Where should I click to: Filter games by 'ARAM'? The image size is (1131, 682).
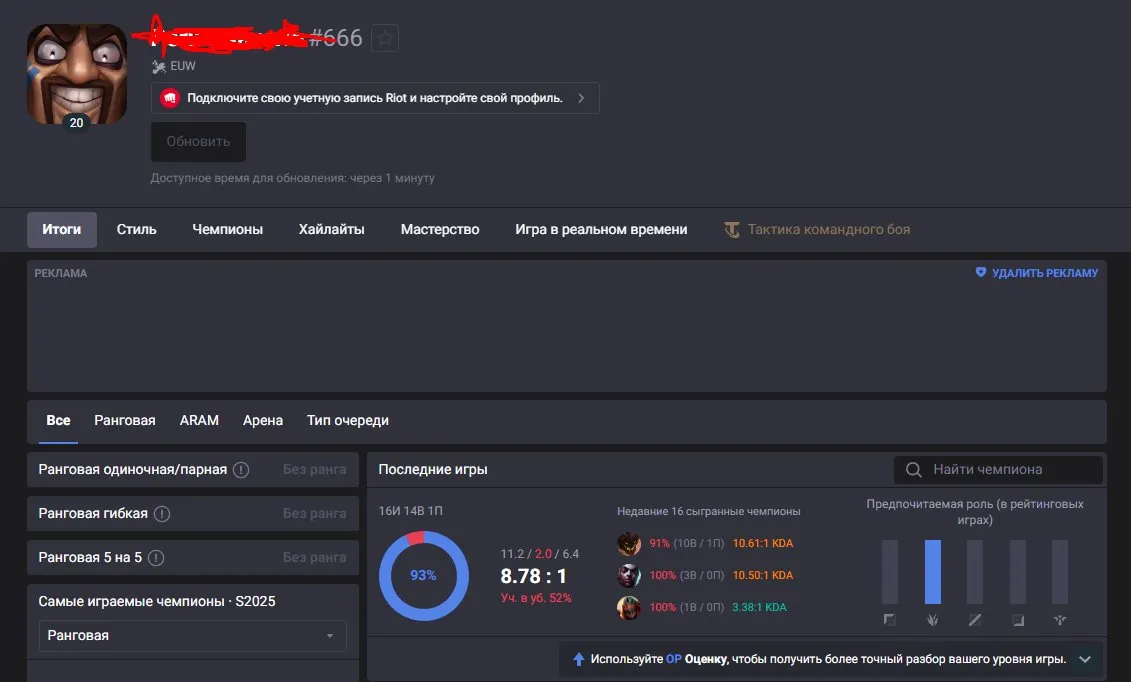(199, 420)
